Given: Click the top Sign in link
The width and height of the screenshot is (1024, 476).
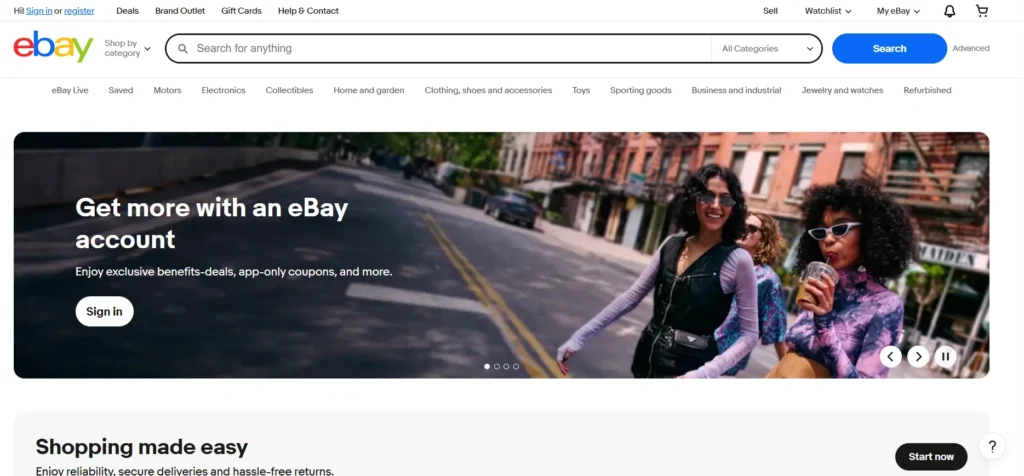Looking at the screenshot, I should 39,11.
